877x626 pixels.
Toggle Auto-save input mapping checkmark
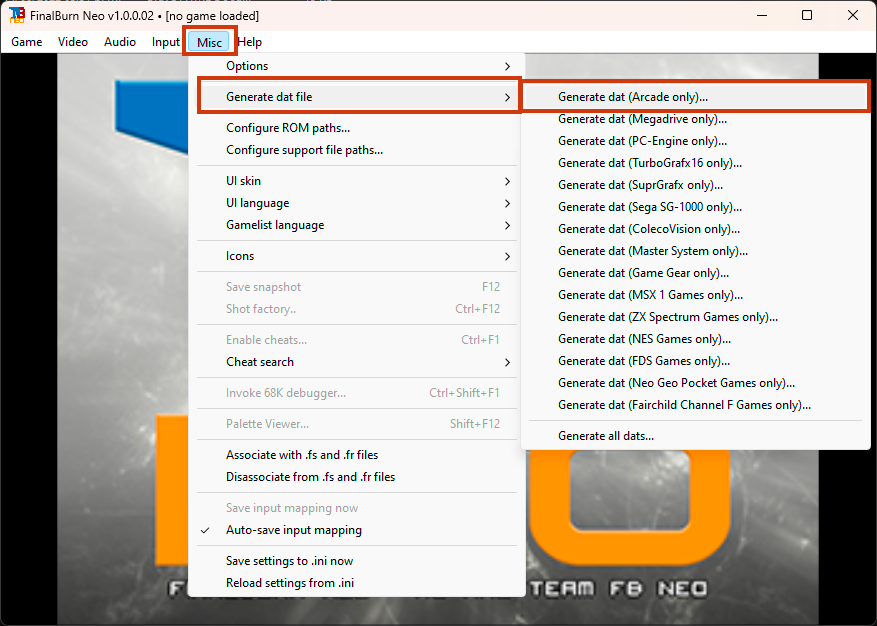[357, 530]
